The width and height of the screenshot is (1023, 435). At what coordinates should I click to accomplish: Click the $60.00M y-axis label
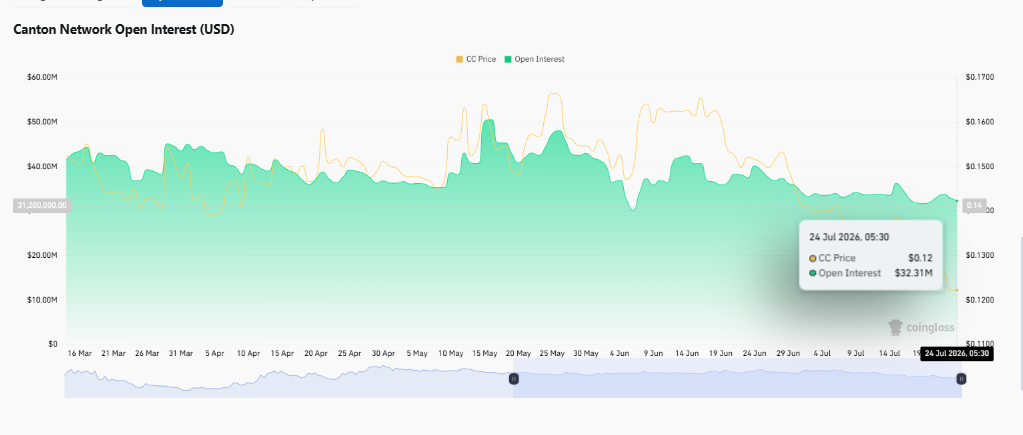point(42,77)
